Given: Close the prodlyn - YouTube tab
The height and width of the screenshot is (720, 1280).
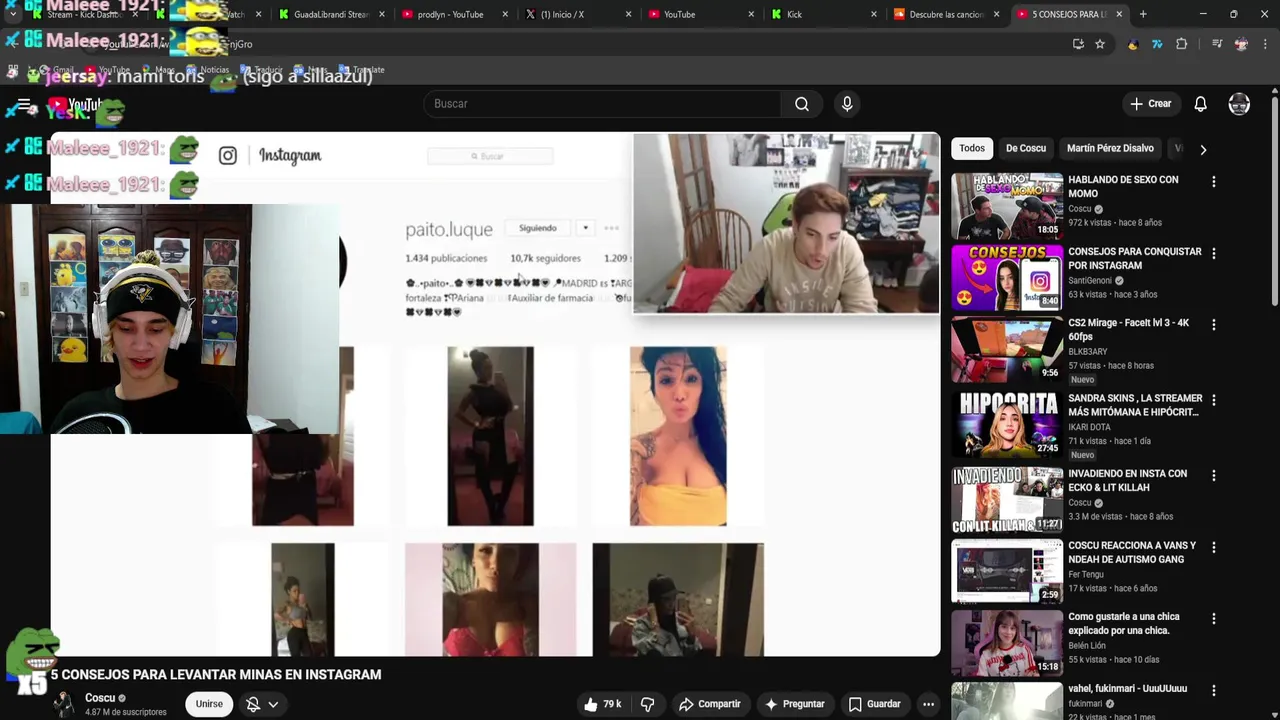Looking at the screenshot, I should [504, 14].
